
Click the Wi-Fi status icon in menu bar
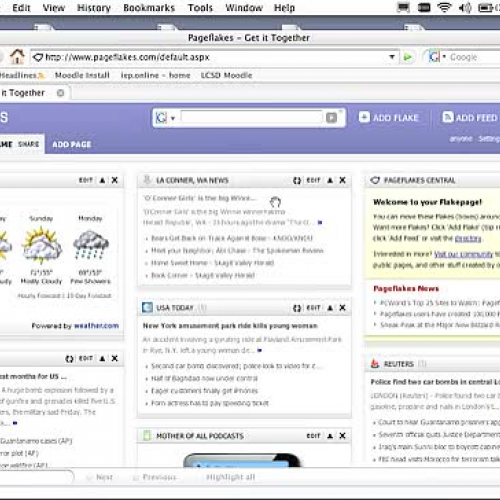[x=444, y=7]
